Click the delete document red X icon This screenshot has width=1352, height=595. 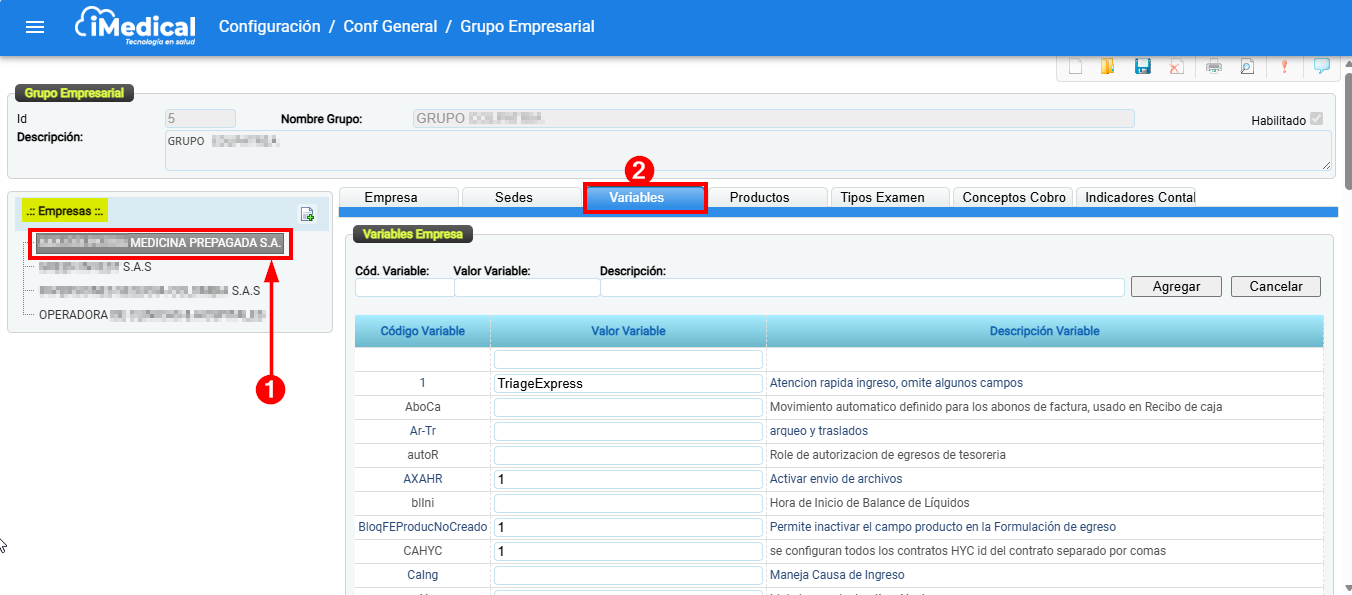[1177, 67]
